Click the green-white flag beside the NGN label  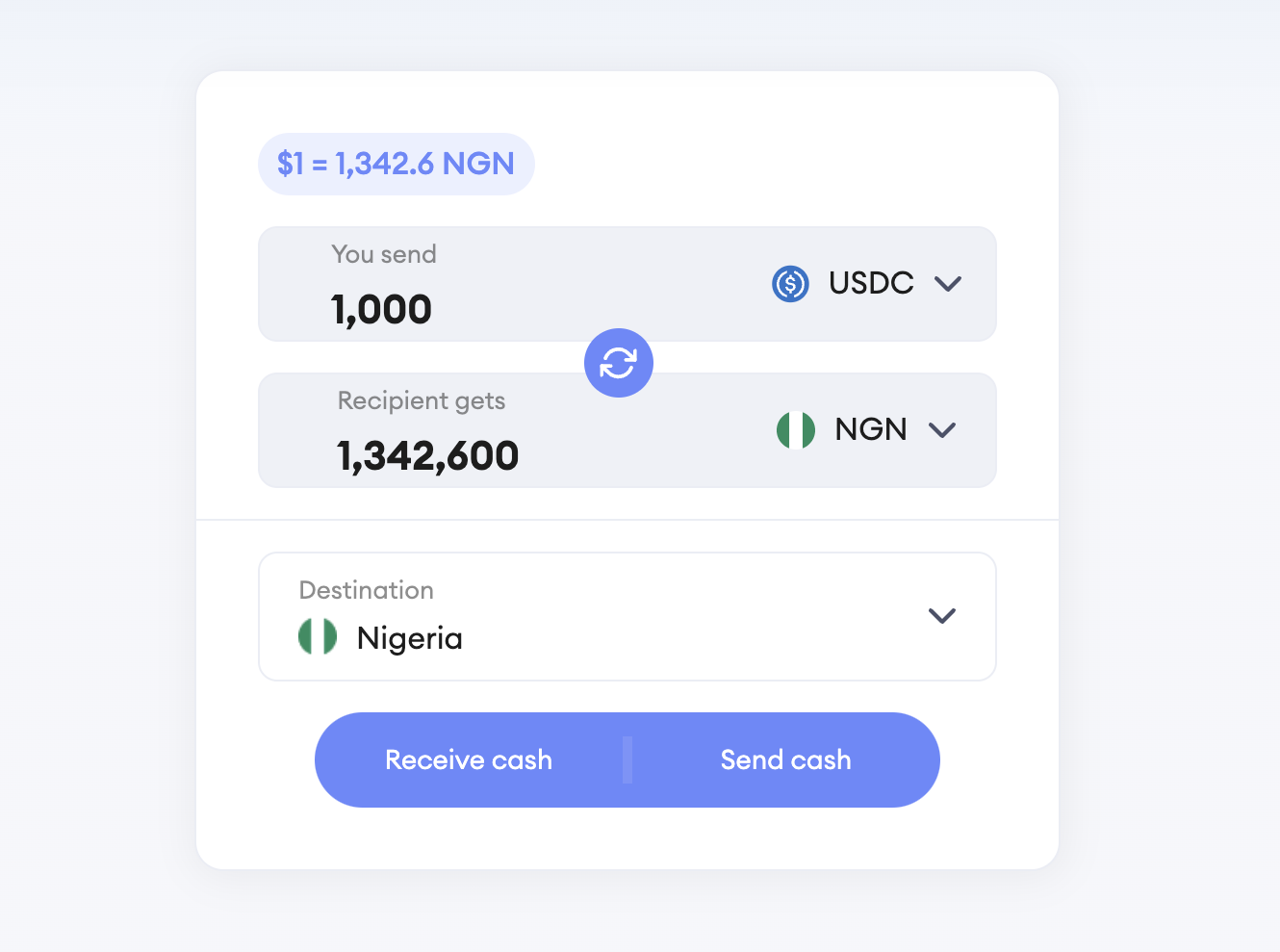point(795,430)
